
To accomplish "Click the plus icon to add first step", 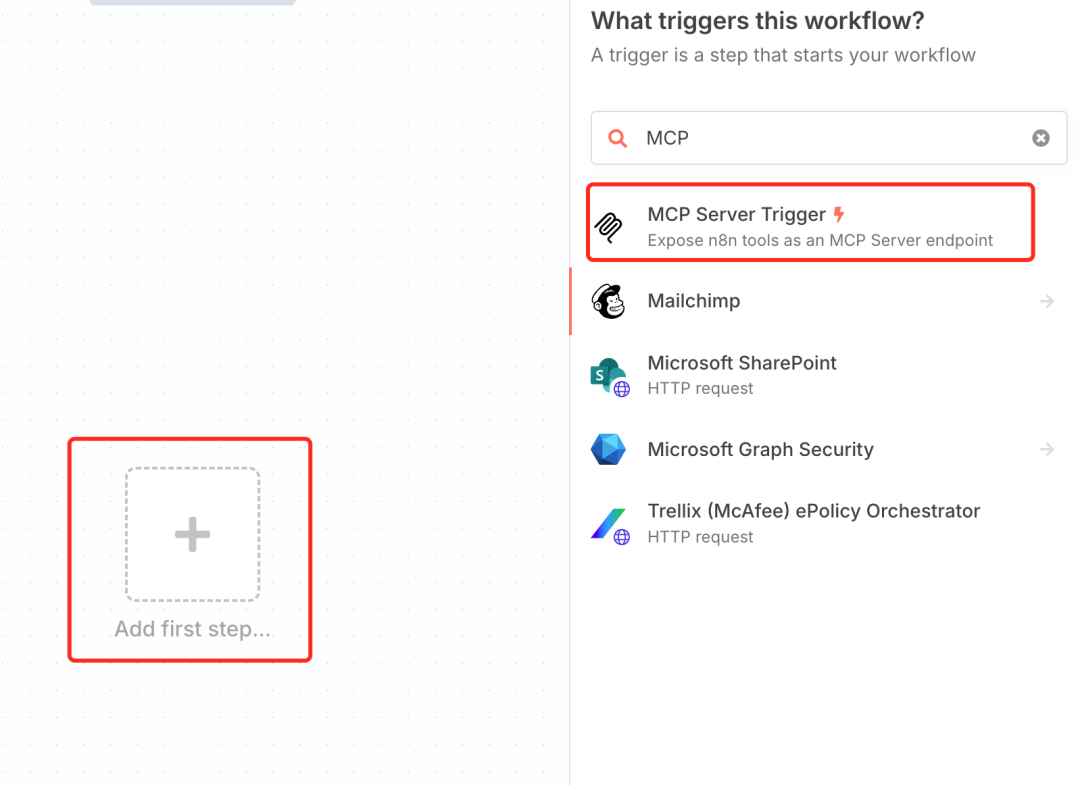I will (x=192, y=534).
